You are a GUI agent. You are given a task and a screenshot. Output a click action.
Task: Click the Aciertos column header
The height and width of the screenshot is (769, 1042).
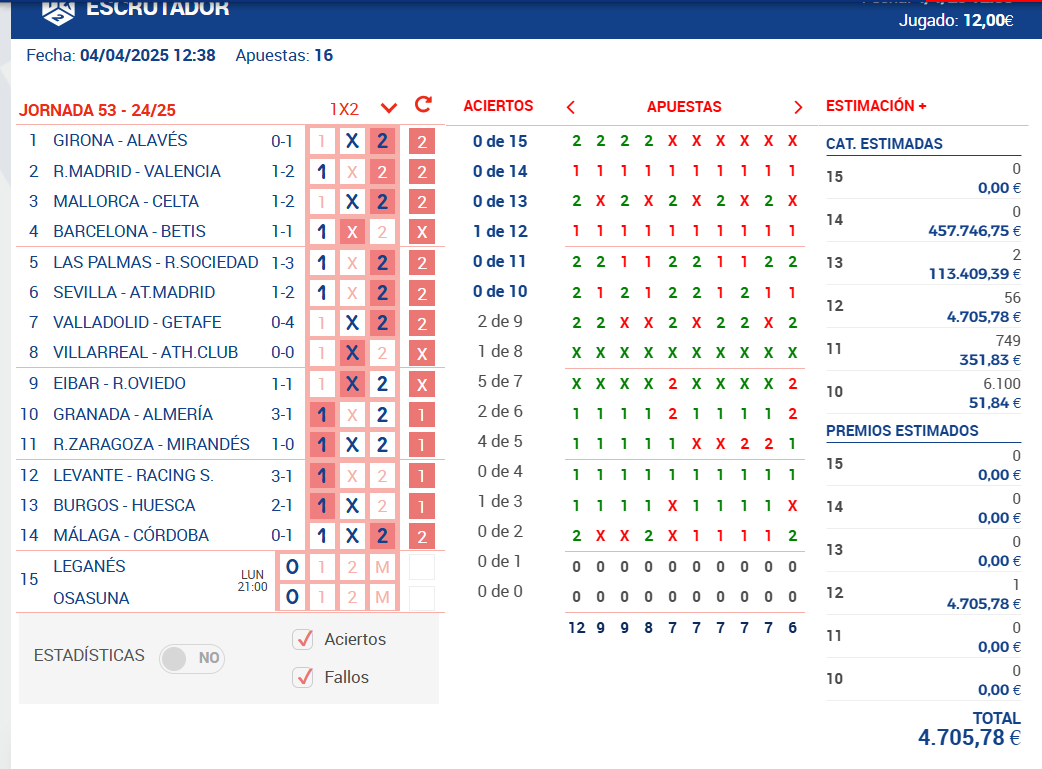(498, 106)
